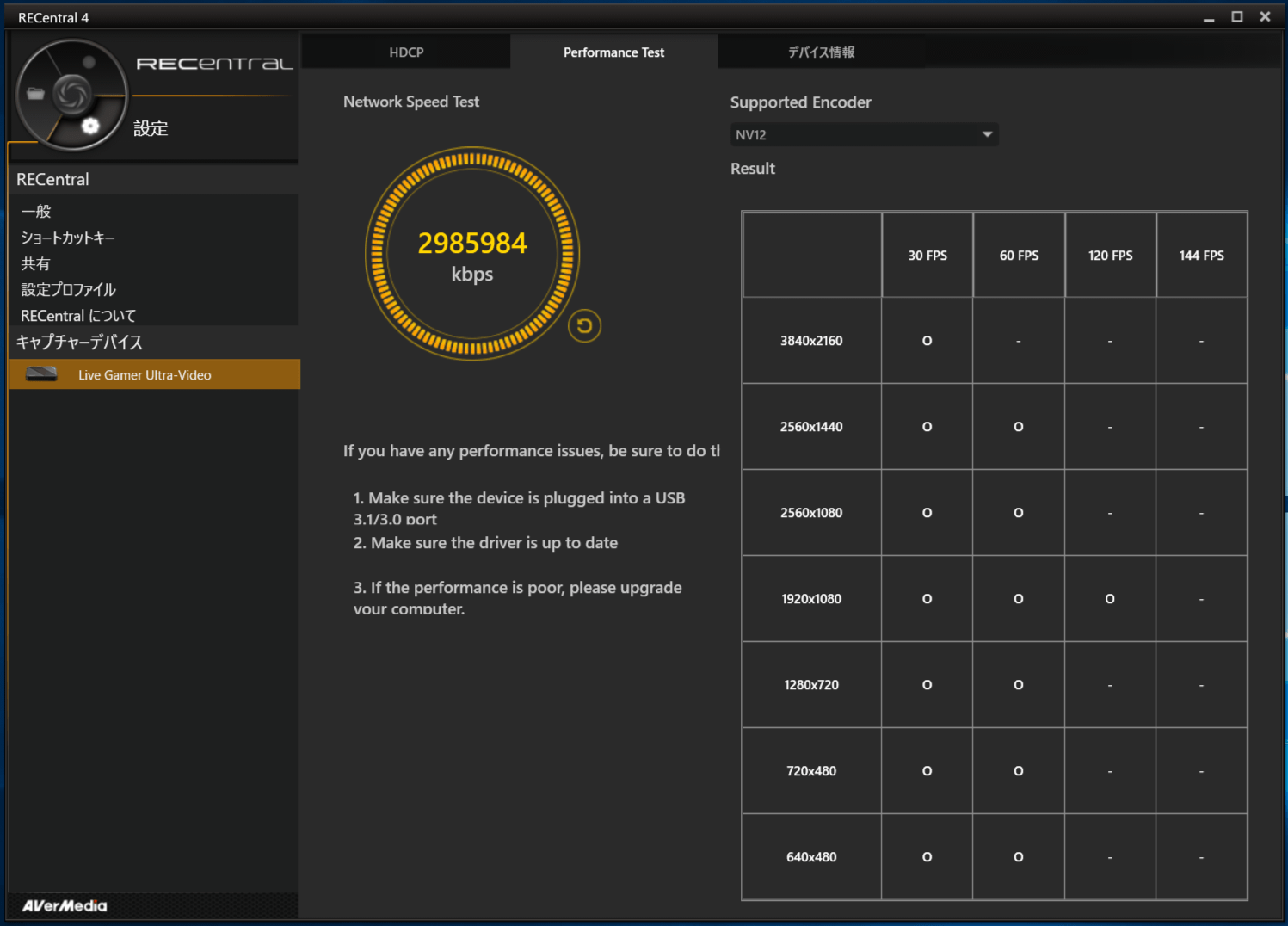Select the 720x480 resolution row label
The image size is (1288, 926).
(x=811, y=771)
